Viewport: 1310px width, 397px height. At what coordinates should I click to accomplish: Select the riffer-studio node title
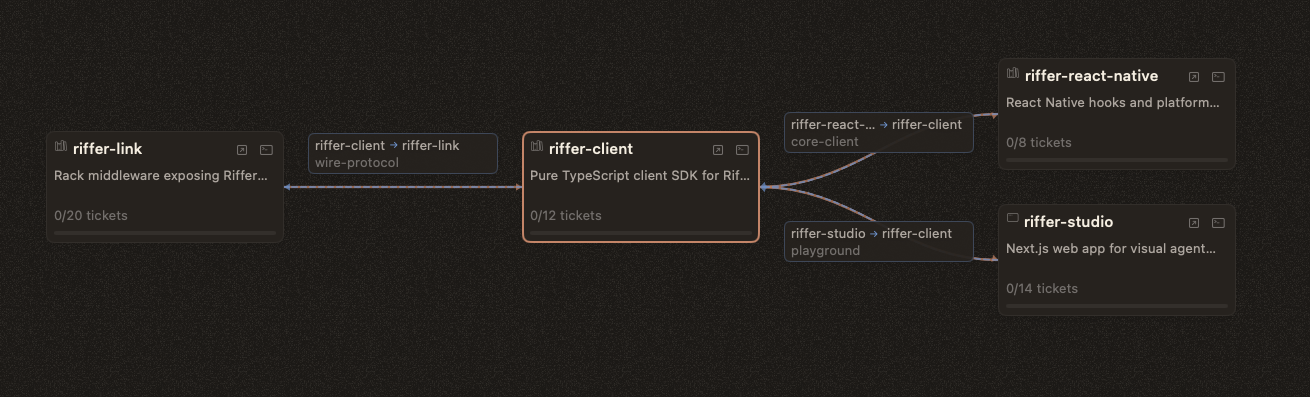click(x=1069, y=222)
